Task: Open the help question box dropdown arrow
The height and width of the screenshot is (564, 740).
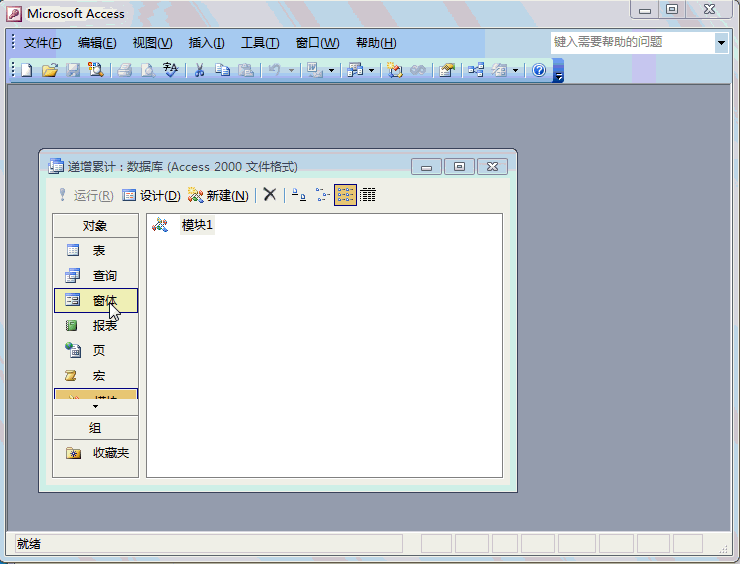Action: [x=721, y=43]
